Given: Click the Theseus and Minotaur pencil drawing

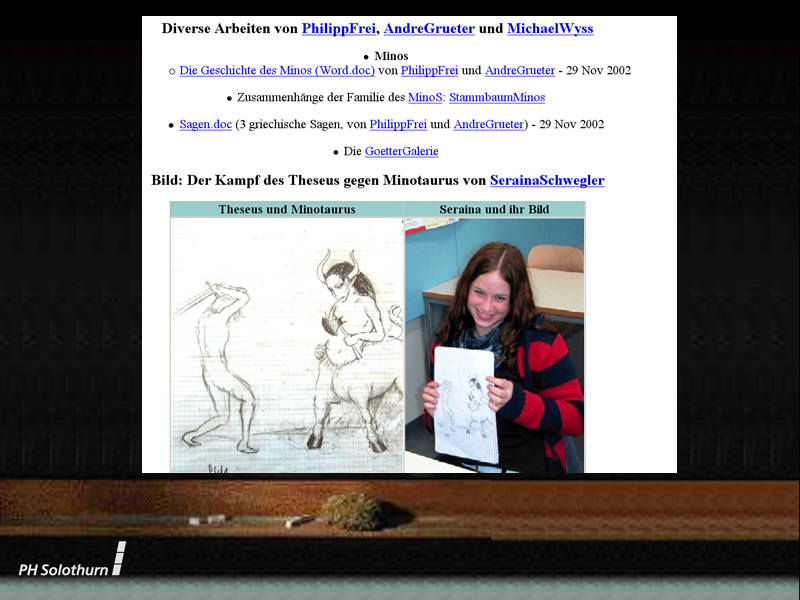Looking at the screenshot, I should [286, 345].
